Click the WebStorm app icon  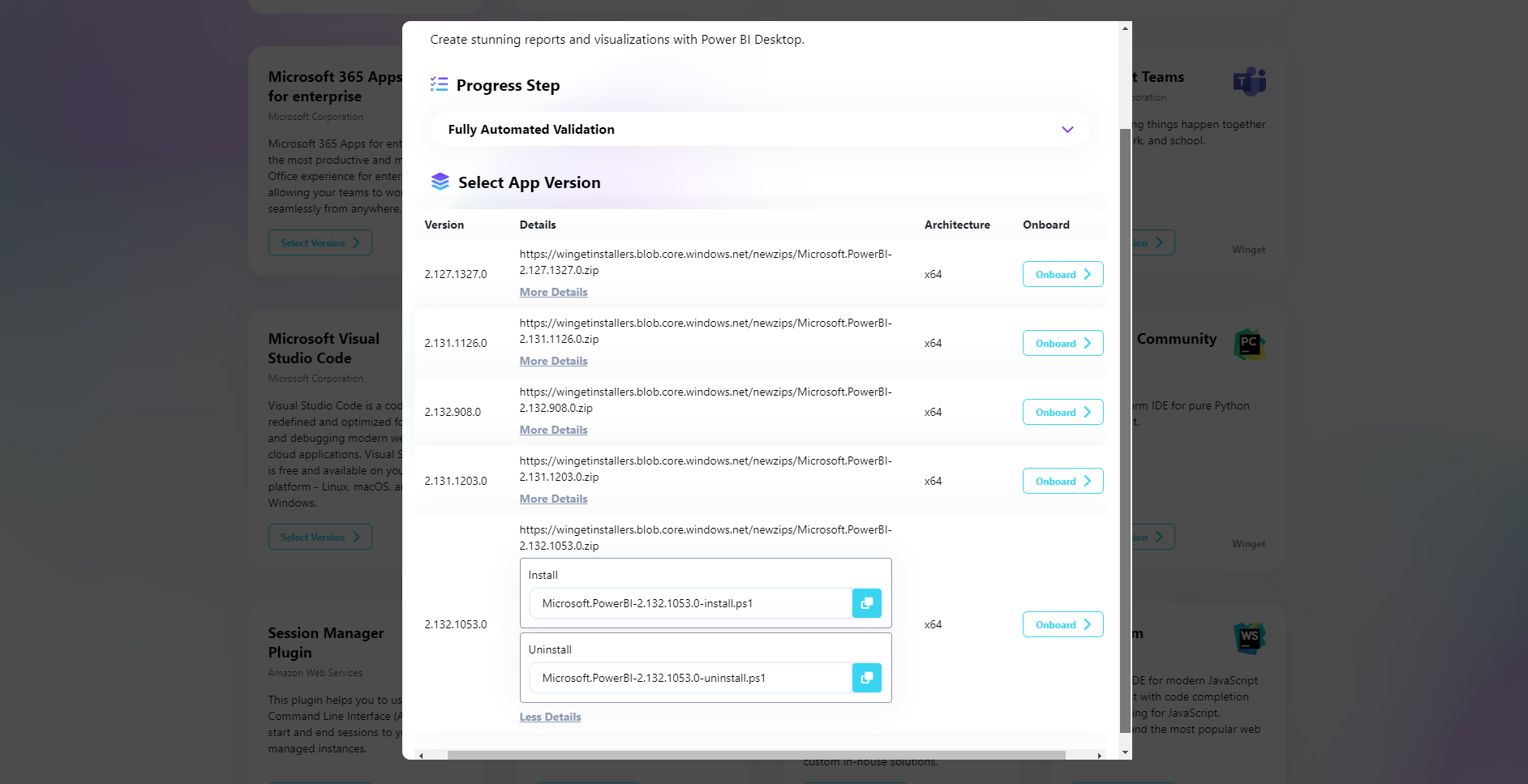[1249, 638]
